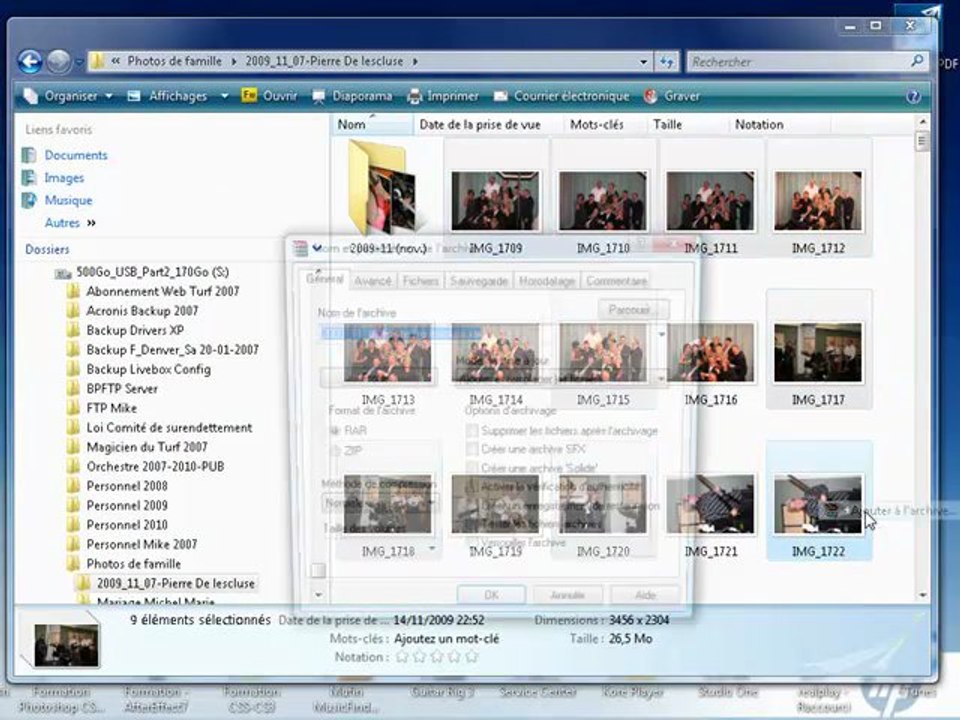Switch to the Avancé tab in archive dialog

point(372,281)
